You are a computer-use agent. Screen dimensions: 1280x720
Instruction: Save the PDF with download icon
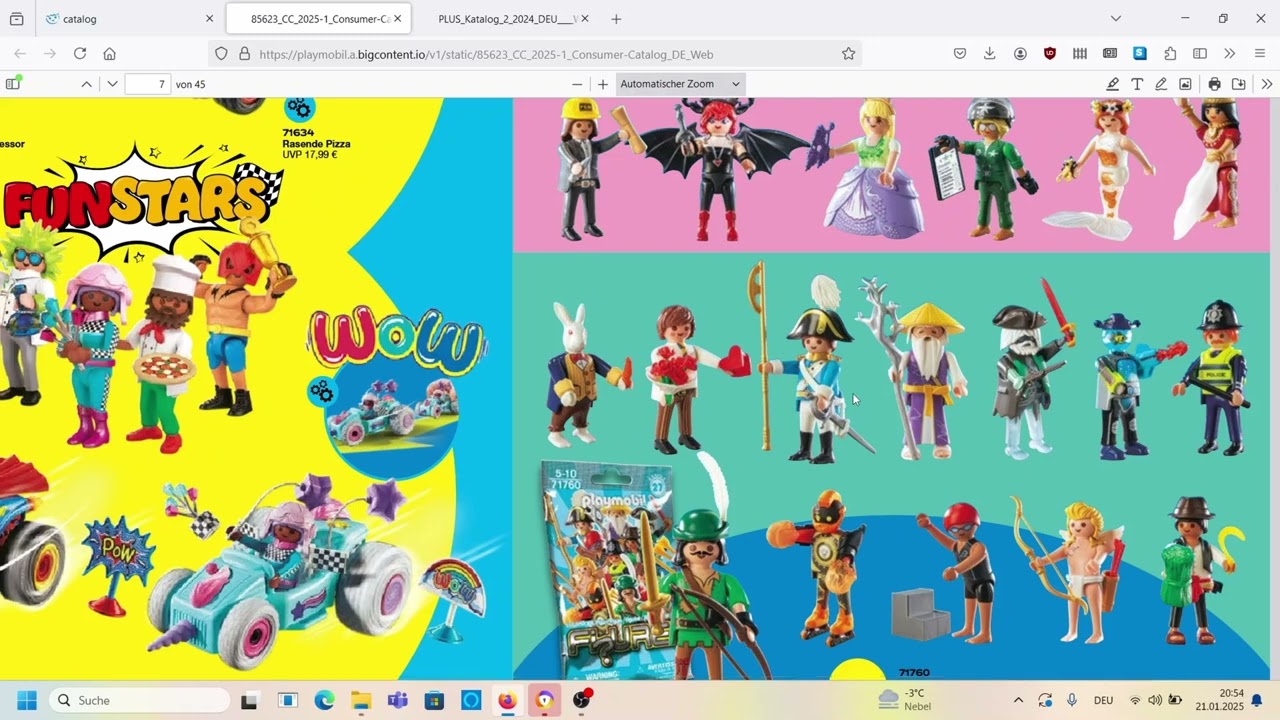click(1239, 84)
